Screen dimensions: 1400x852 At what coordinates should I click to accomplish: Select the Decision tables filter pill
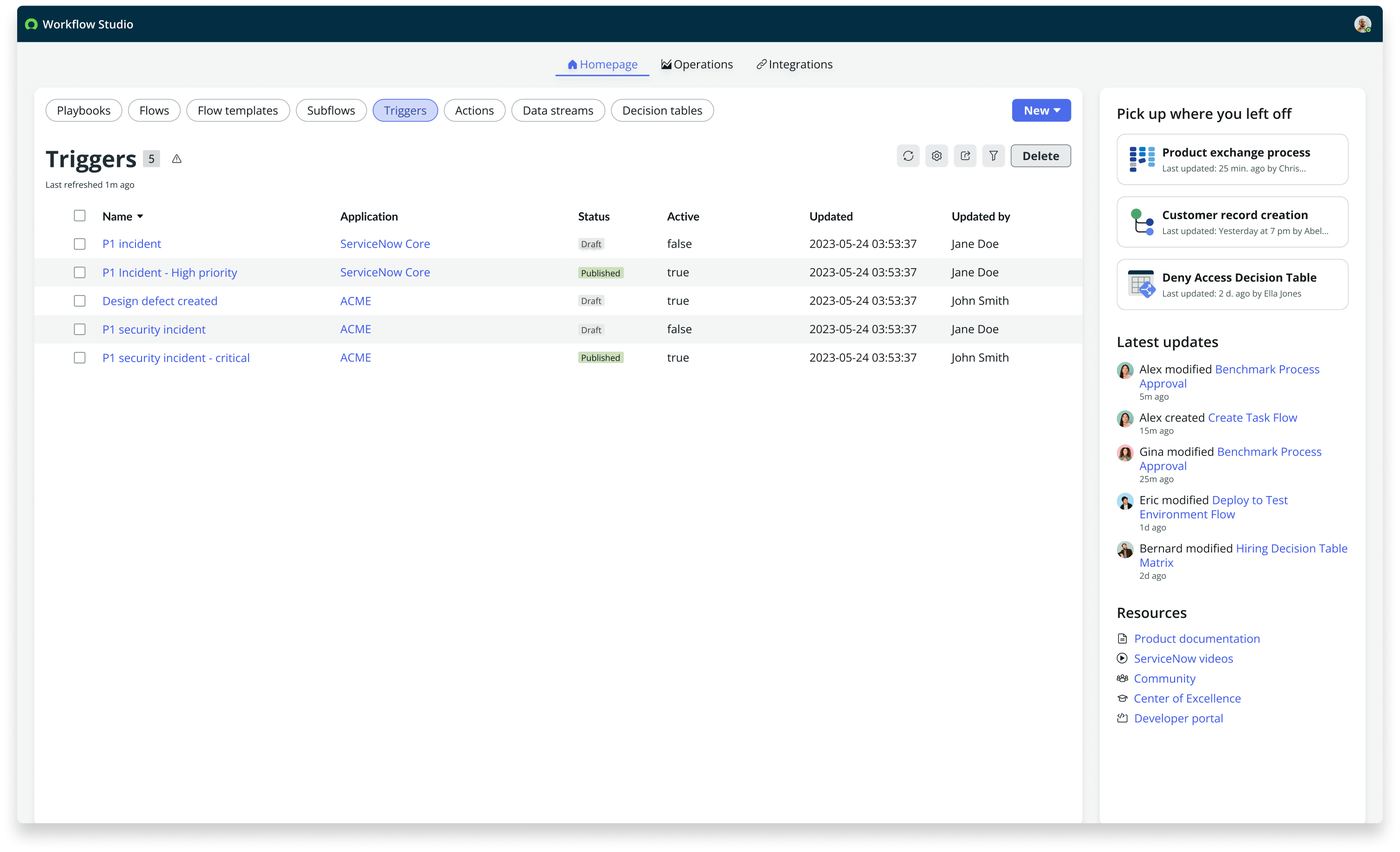[x=662, y=111]
